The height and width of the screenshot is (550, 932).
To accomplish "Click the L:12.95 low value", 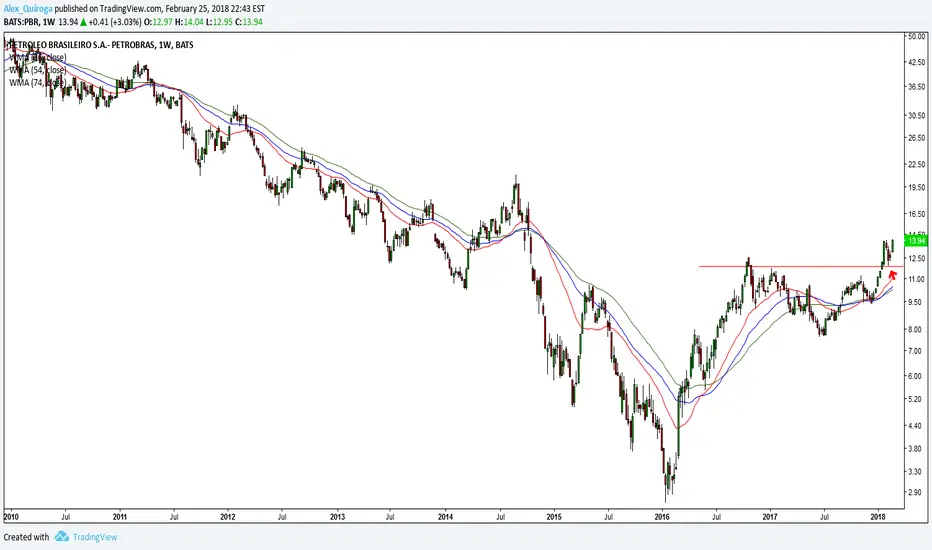I will (x=219, y=22).
